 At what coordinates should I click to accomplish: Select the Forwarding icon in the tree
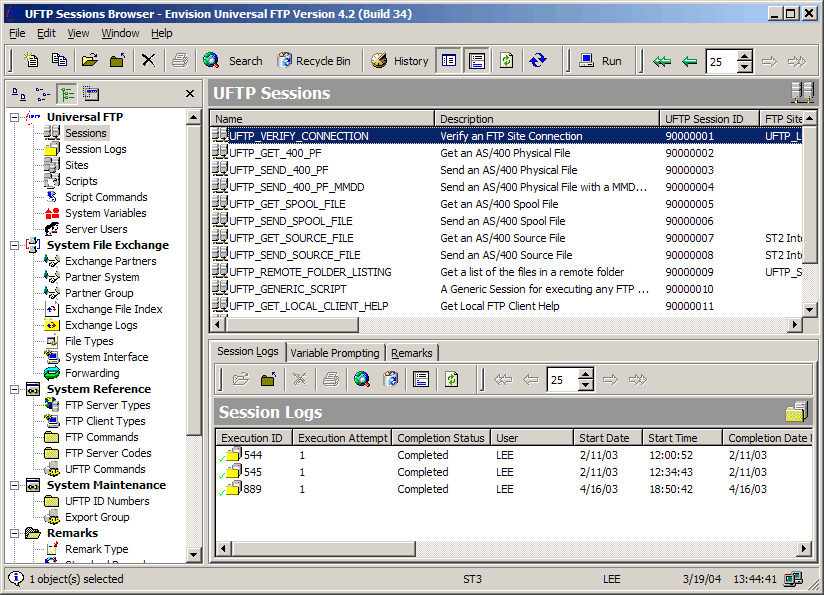52,373
